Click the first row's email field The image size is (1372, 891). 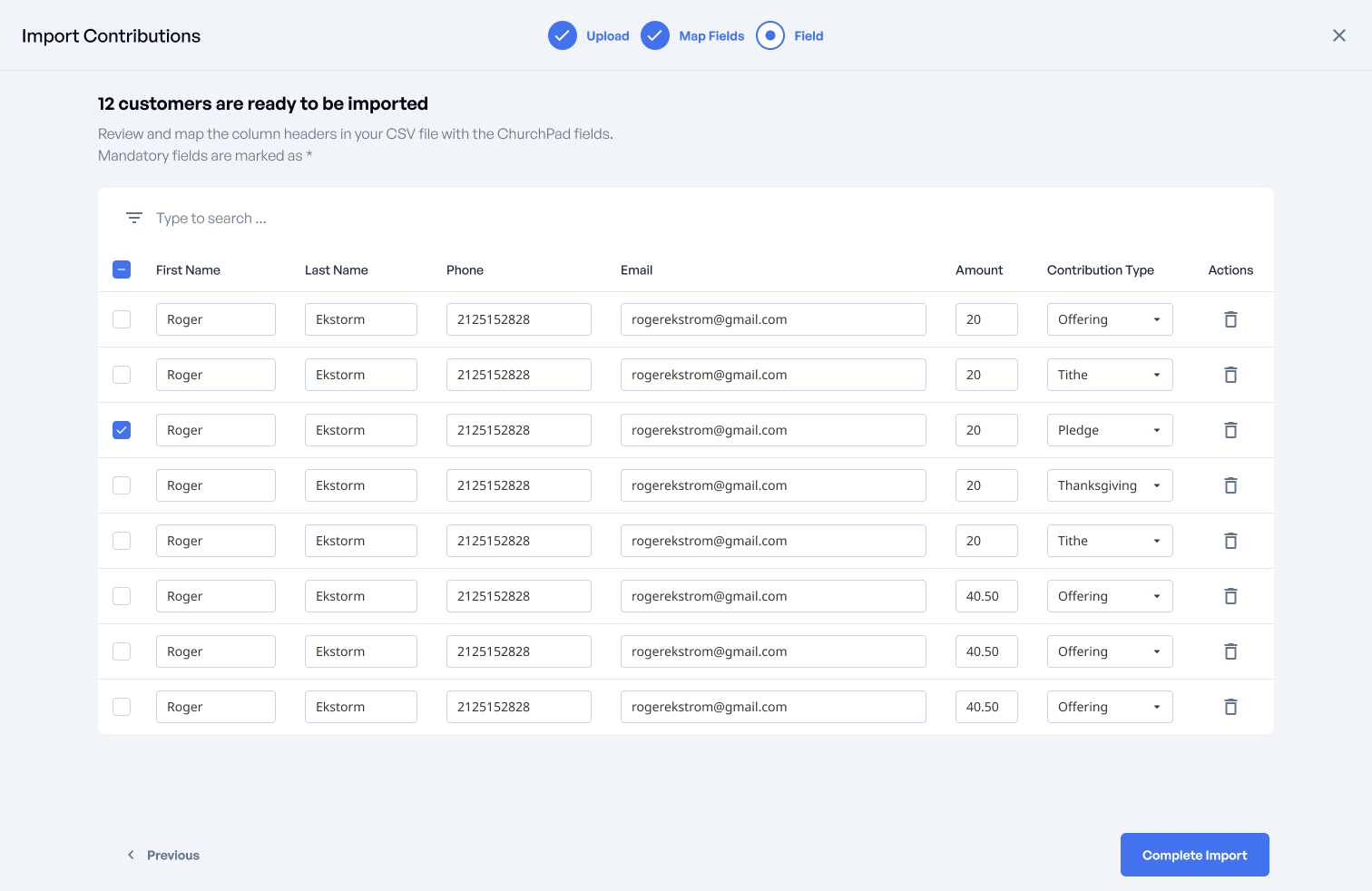772,319
